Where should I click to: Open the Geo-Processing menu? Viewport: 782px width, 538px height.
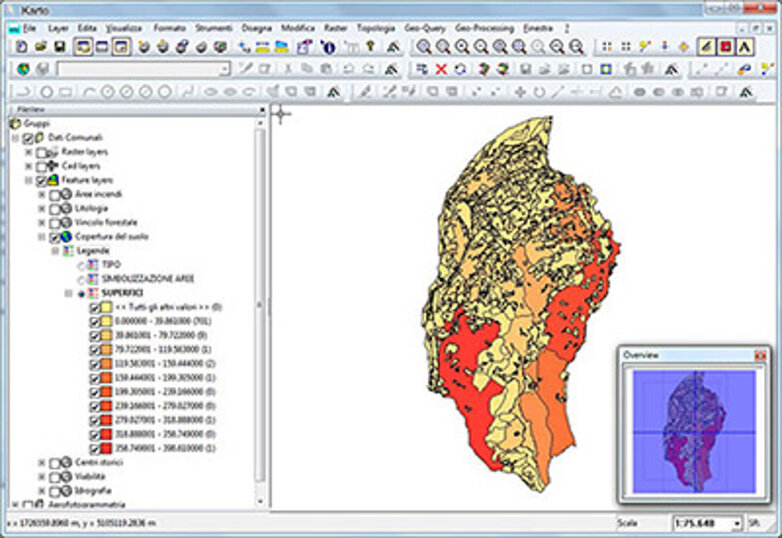click(482, 28)
